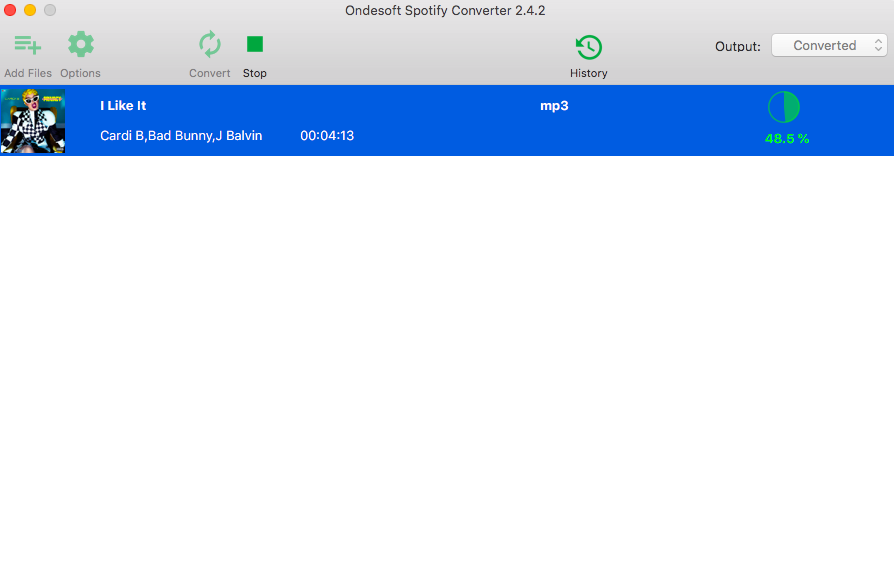Close the Ondesoft window with red button
894x580 pixels.
(10, 10)
